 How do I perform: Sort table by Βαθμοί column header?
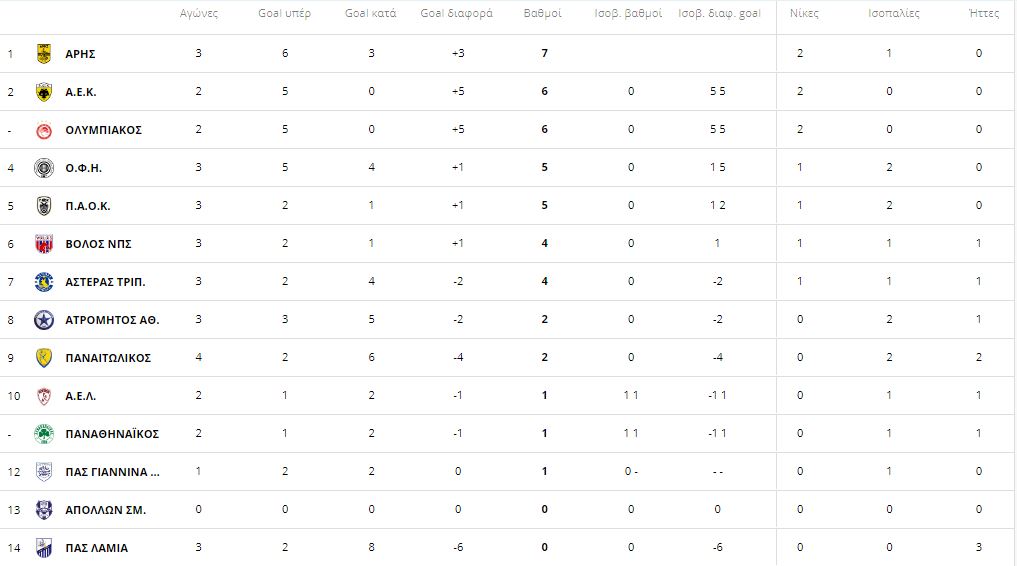543,14
